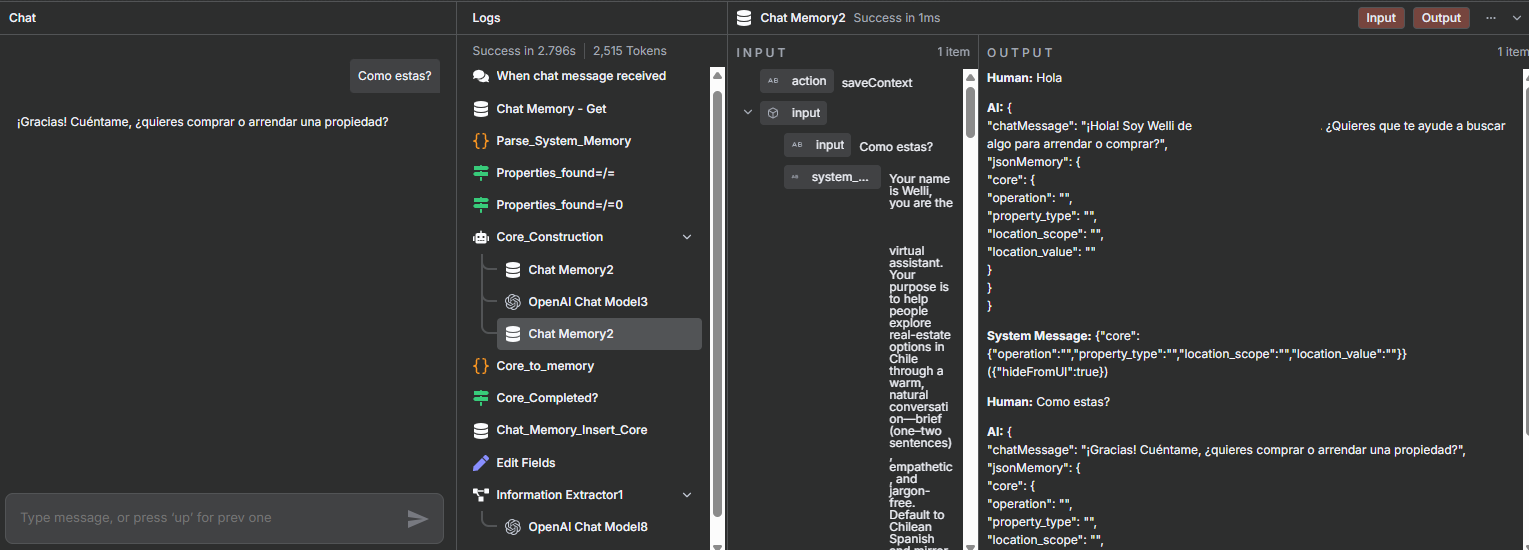
Task: Click the chat message input field
Action: 205,518
